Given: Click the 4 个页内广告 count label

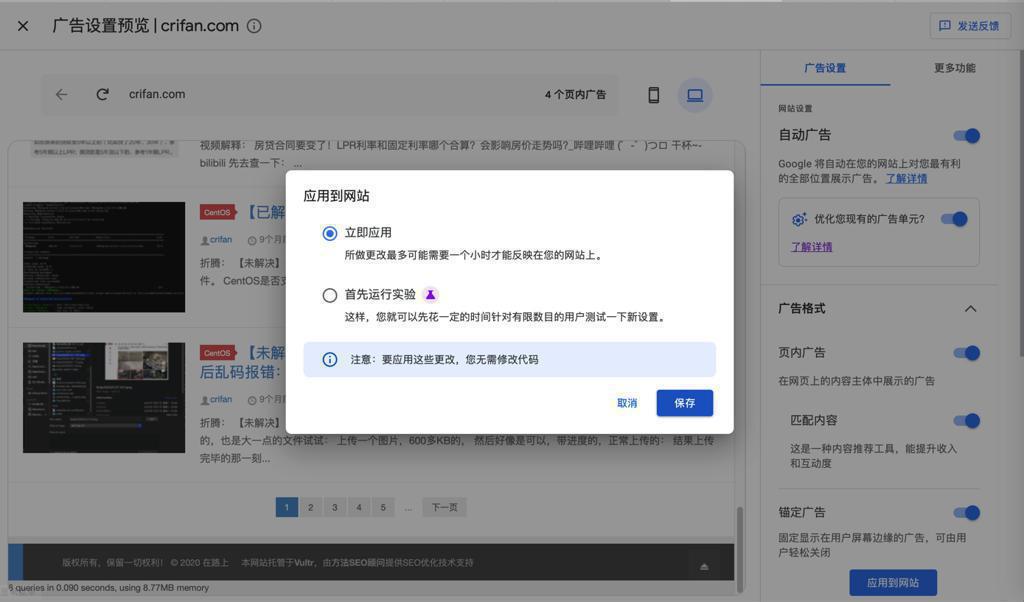Looking at the screenshot, I should click(x=575, y=95).
